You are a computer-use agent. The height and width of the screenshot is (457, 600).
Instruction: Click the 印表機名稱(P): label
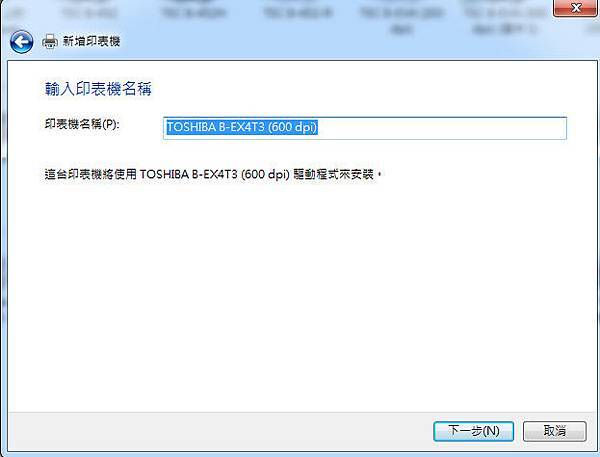tap(82, 124)
